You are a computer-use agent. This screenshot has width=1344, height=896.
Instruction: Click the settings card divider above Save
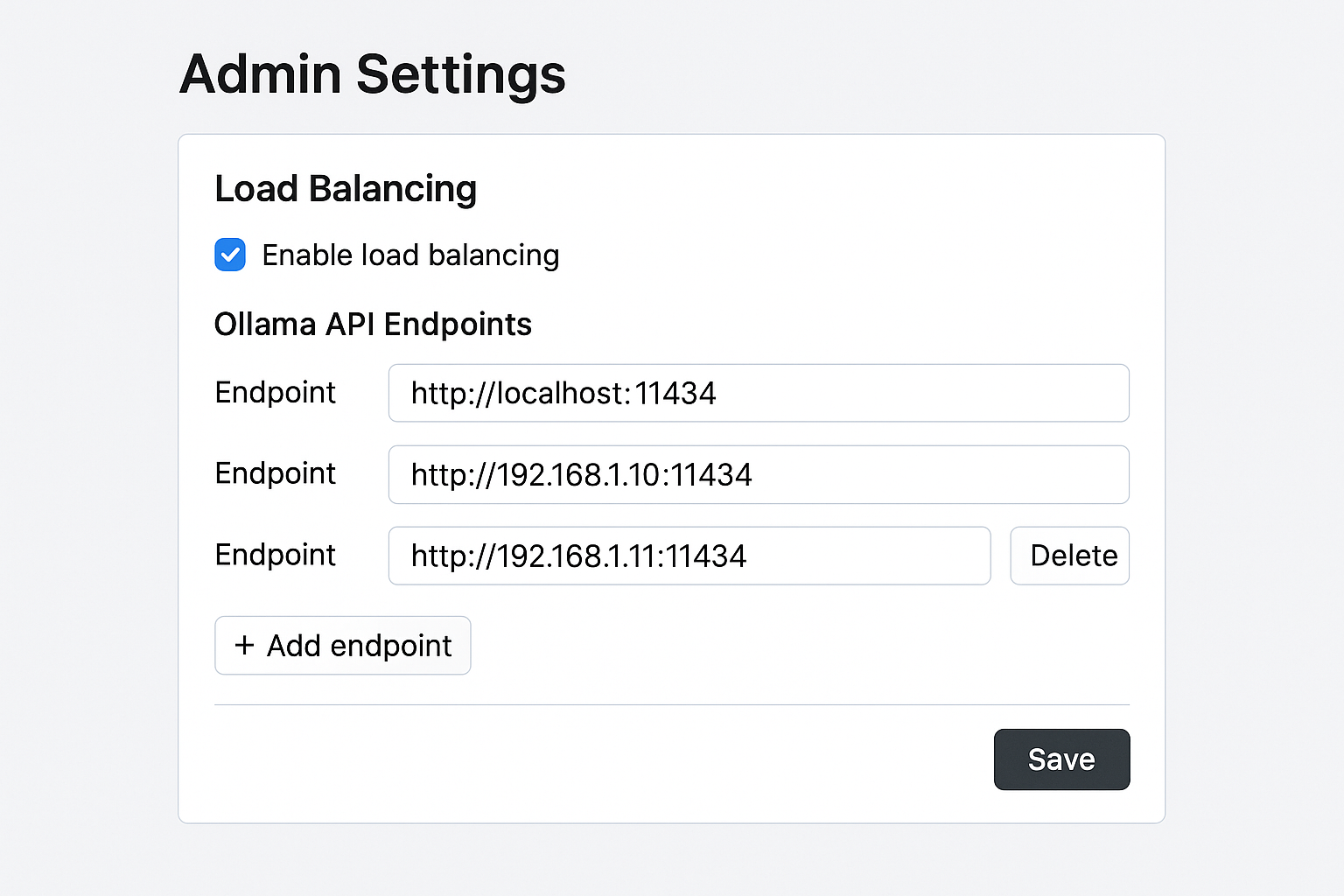pyautogui.click(x=672, y=703)
